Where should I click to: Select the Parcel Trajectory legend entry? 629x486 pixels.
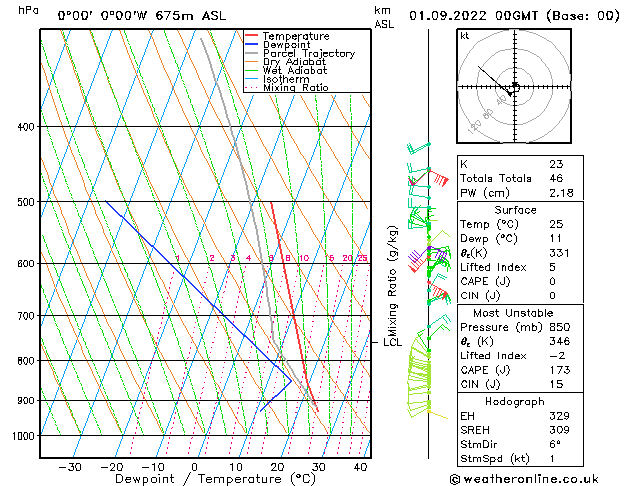click(308, 54)
